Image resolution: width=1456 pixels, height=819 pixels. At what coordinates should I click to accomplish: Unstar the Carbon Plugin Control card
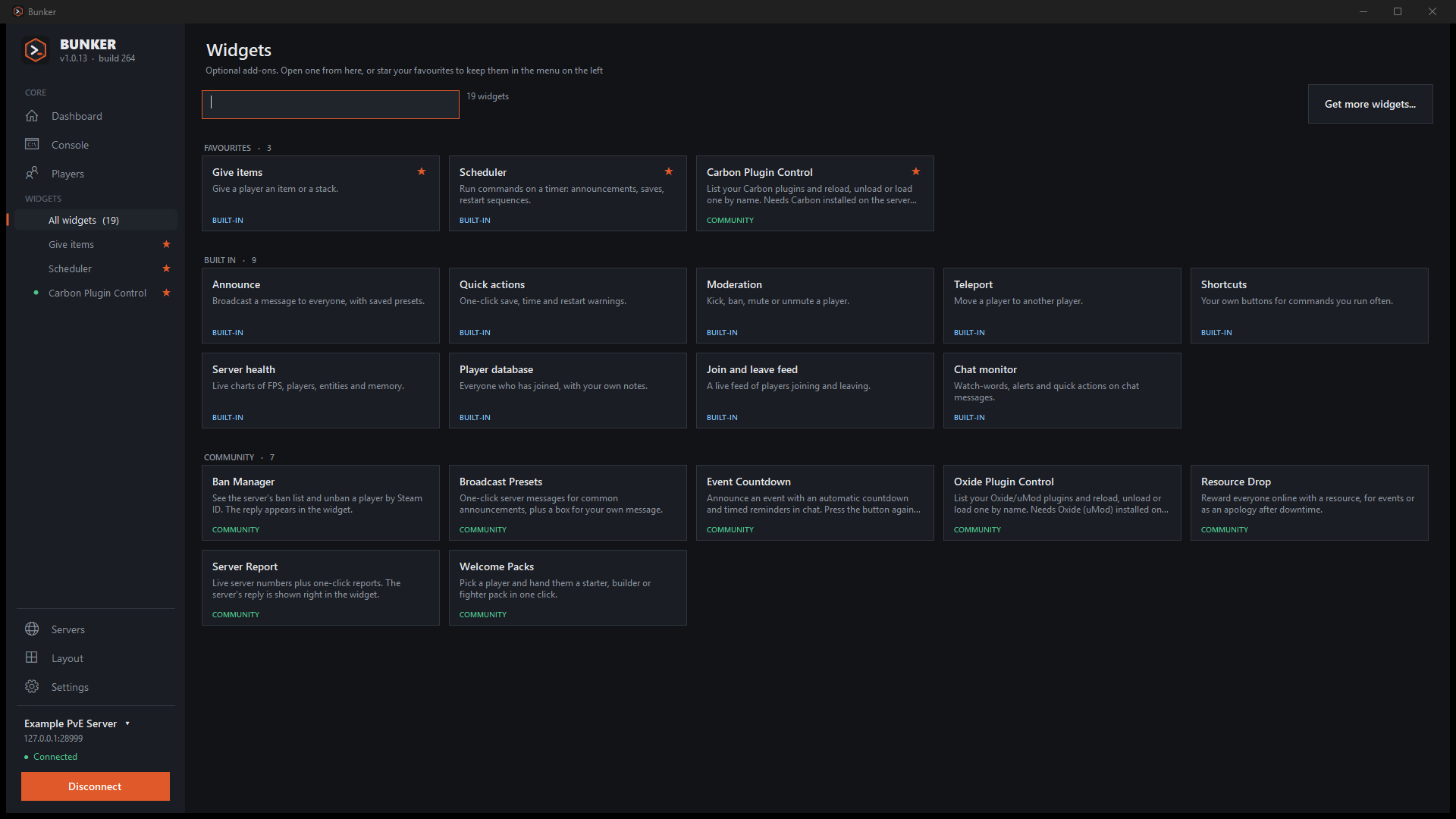click(916, 171)
